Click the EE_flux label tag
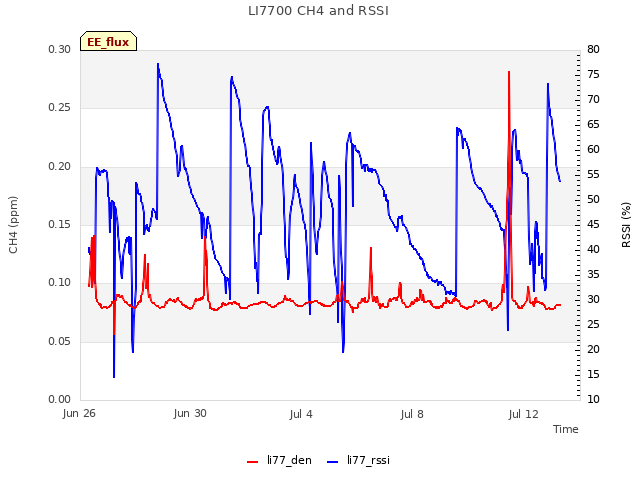 pyautogui.click(x=108, y=41)
